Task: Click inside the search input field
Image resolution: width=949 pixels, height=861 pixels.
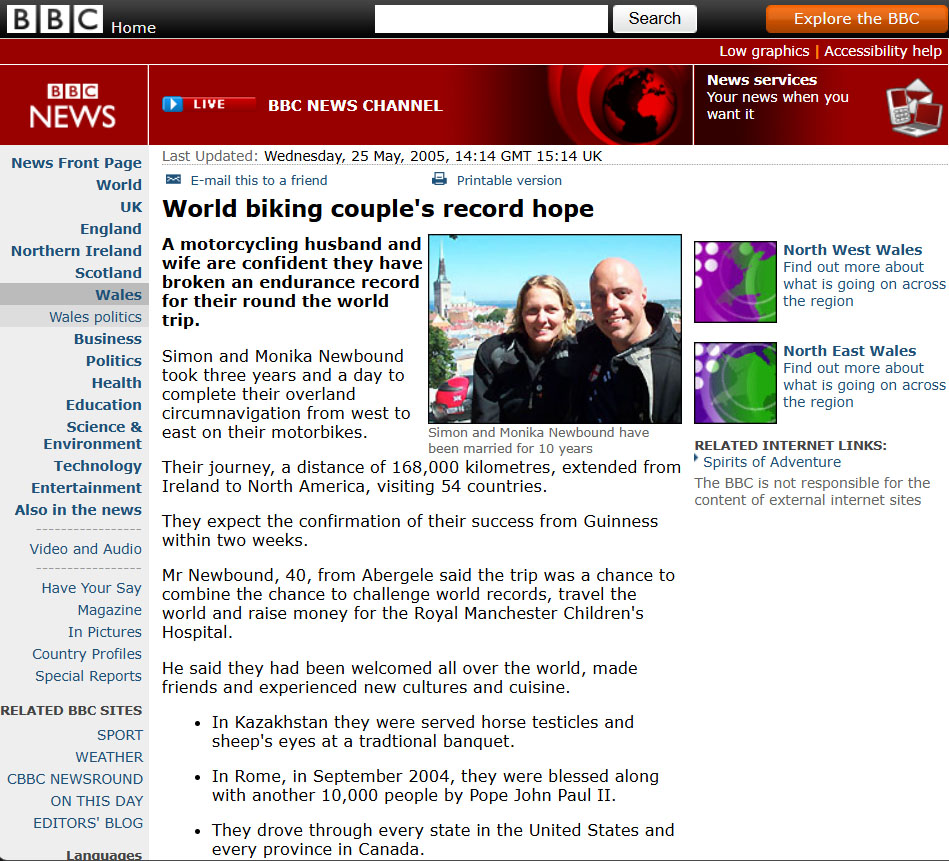Action: click(x=490, y=18)
